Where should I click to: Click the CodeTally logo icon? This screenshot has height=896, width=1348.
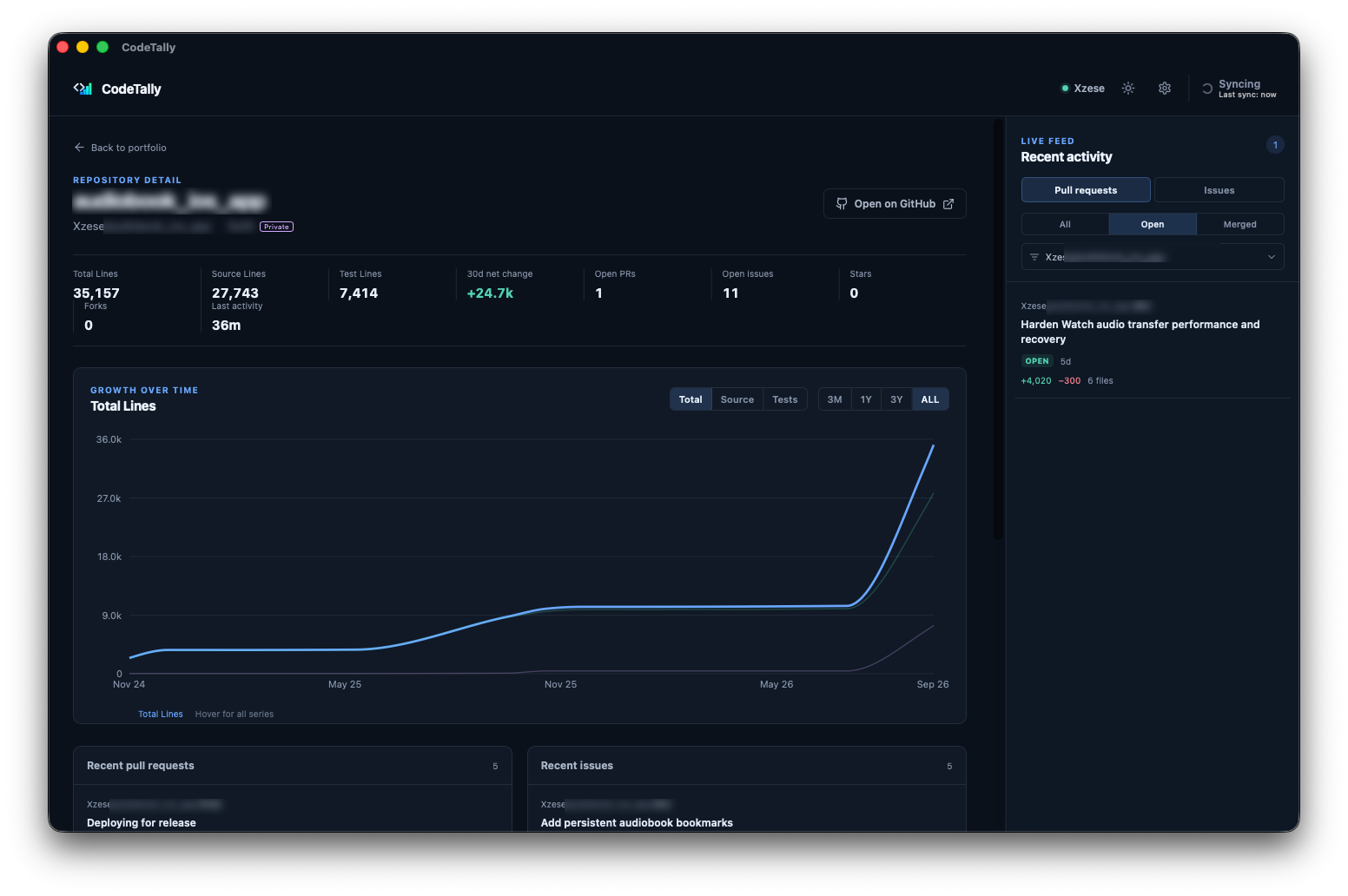(x=83, y=89)
